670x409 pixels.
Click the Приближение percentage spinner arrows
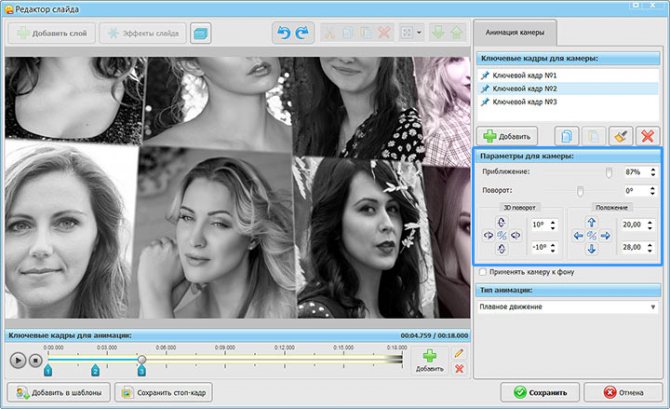(x=653, y=172)
